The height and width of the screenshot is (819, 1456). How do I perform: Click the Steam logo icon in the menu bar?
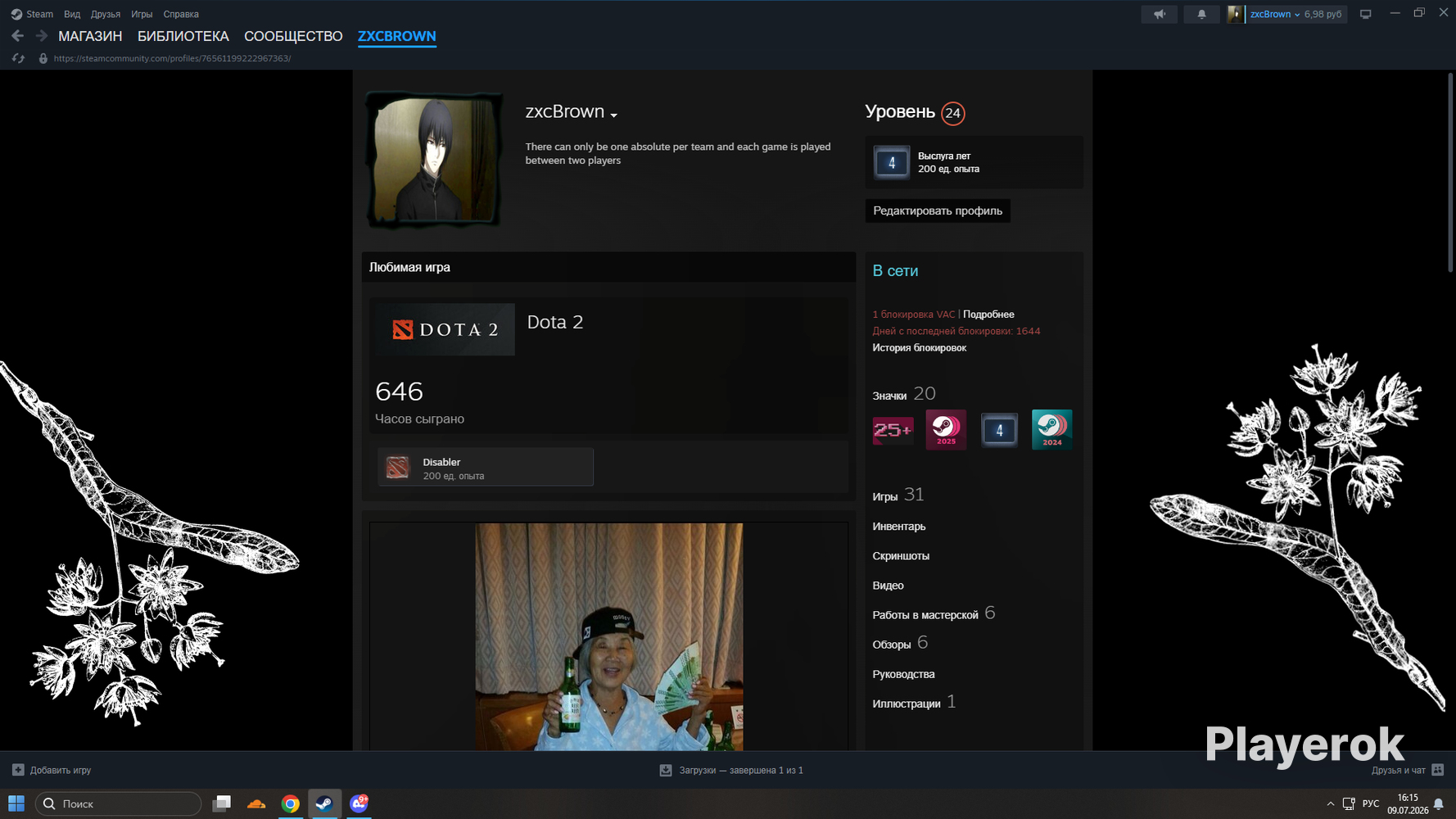(16, 14)
